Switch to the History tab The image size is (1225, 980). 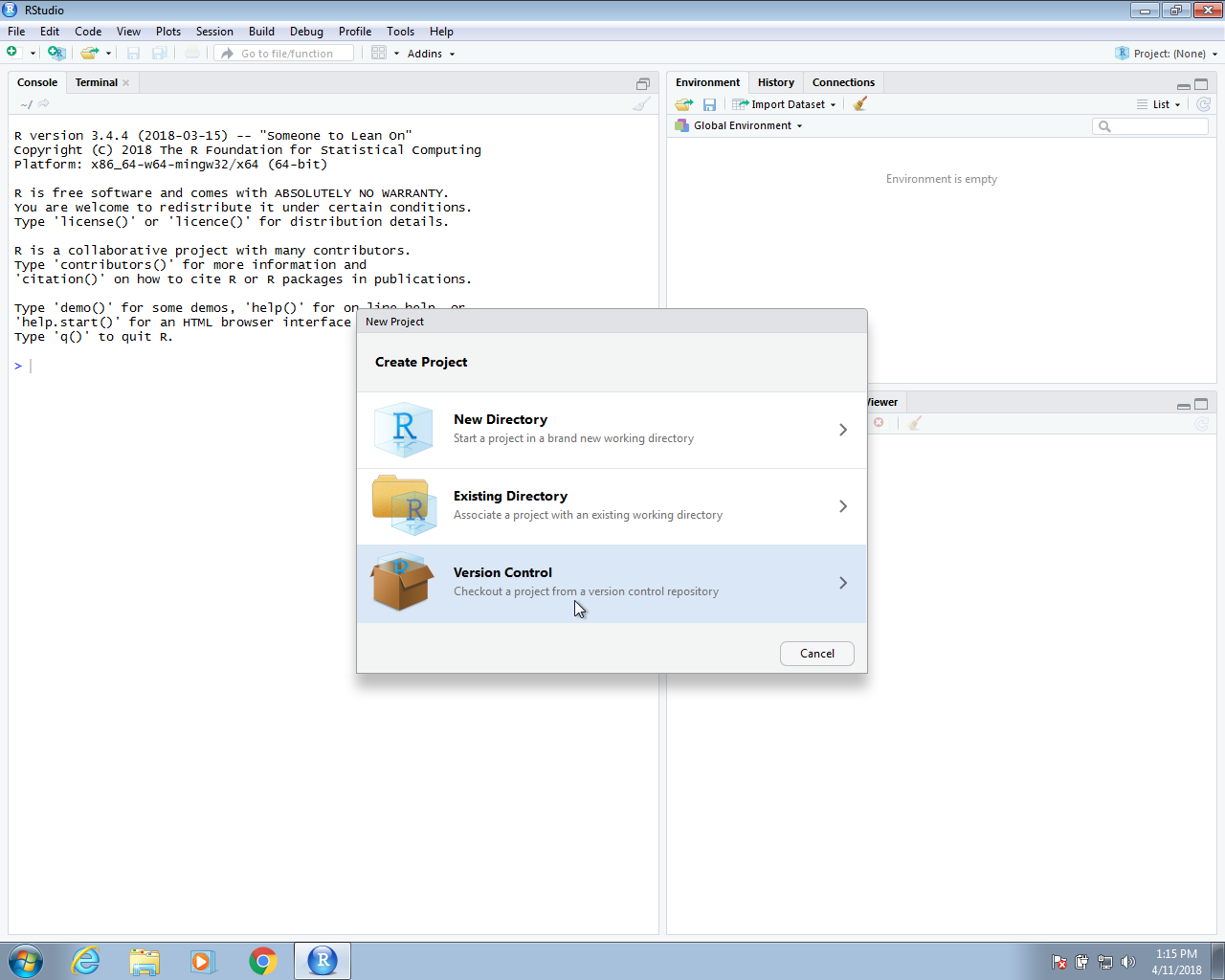(776, 82)
